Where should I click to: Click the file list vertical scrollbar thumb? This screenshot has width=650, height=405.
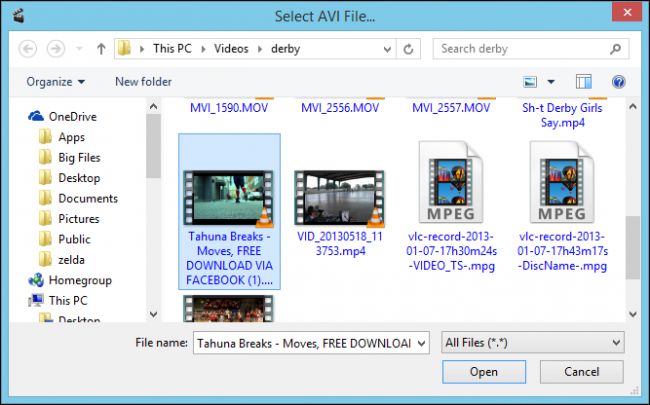633,248
